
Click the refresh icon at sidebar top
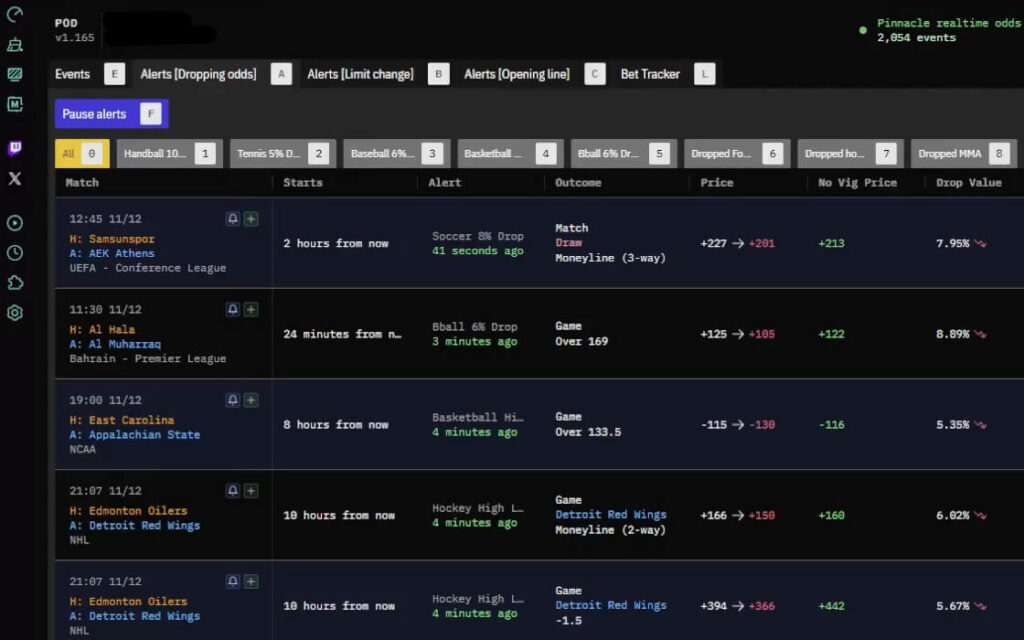(14, 15)
